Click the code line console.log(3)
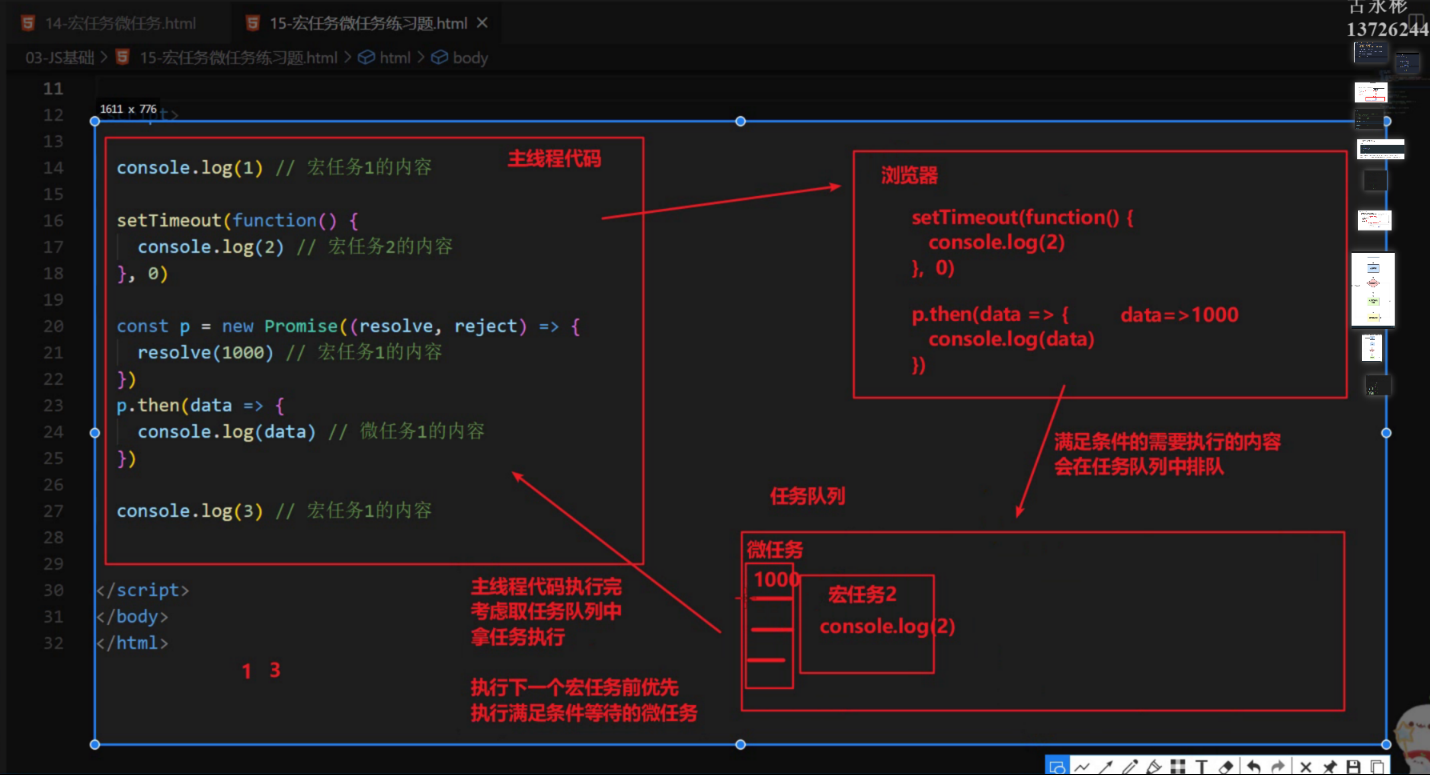Image resolution: width=1430 pixels, height=775 pixels. point(274,510)
